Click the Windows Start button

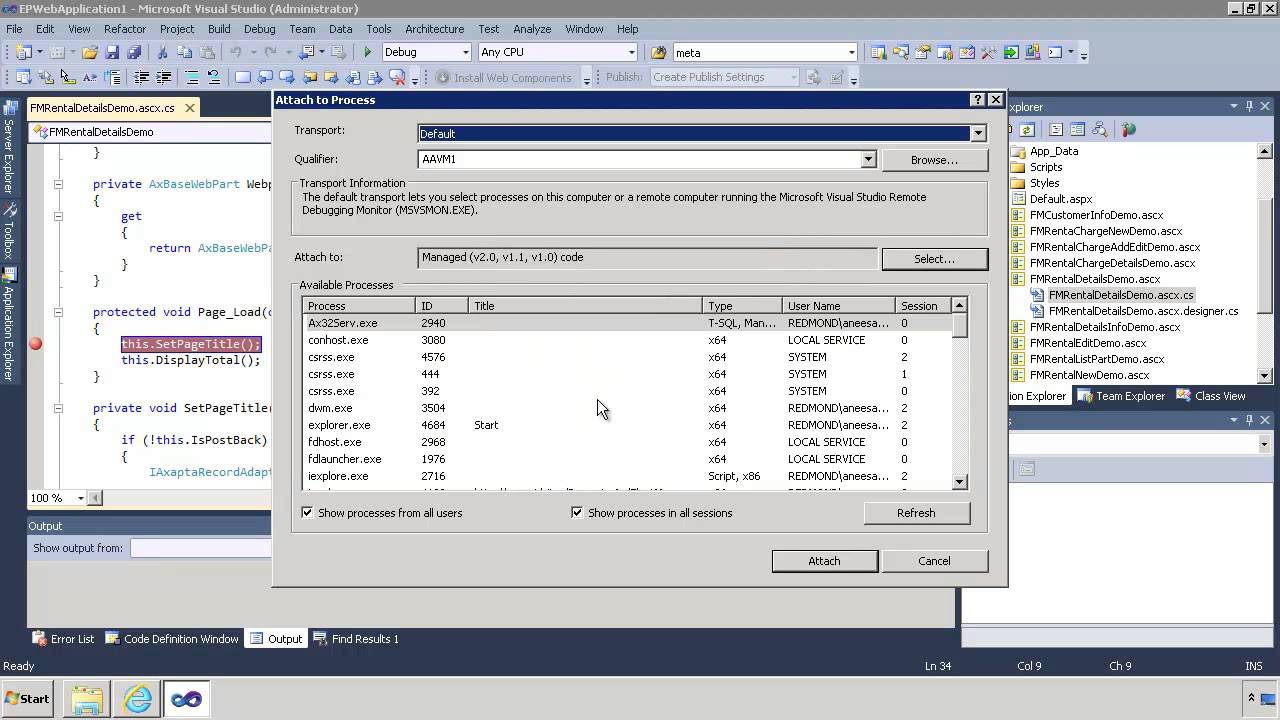[x=28, y=699]
